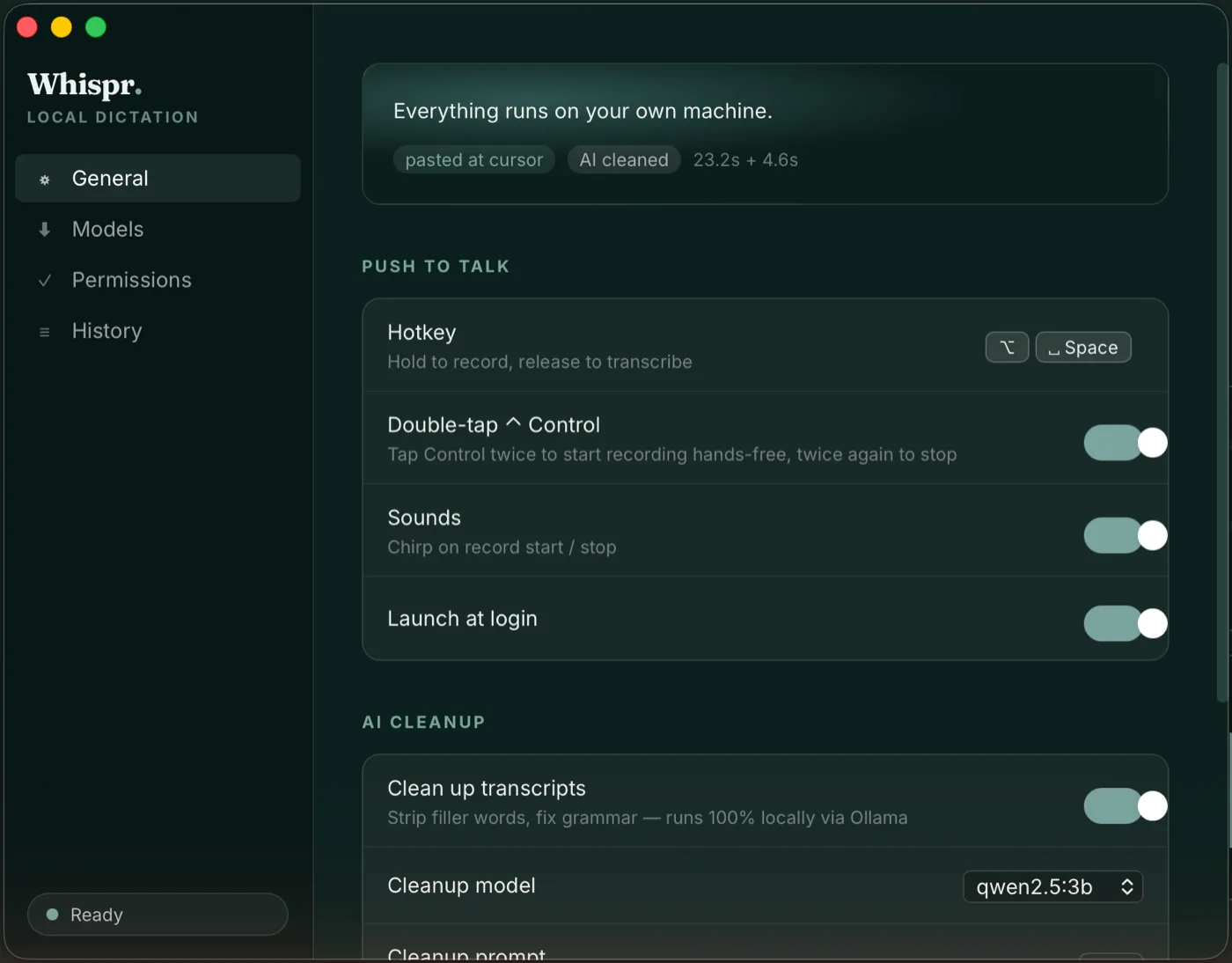
Task: Click 'Tap Control twice to start recording' description
Action: tap(672, 454)
